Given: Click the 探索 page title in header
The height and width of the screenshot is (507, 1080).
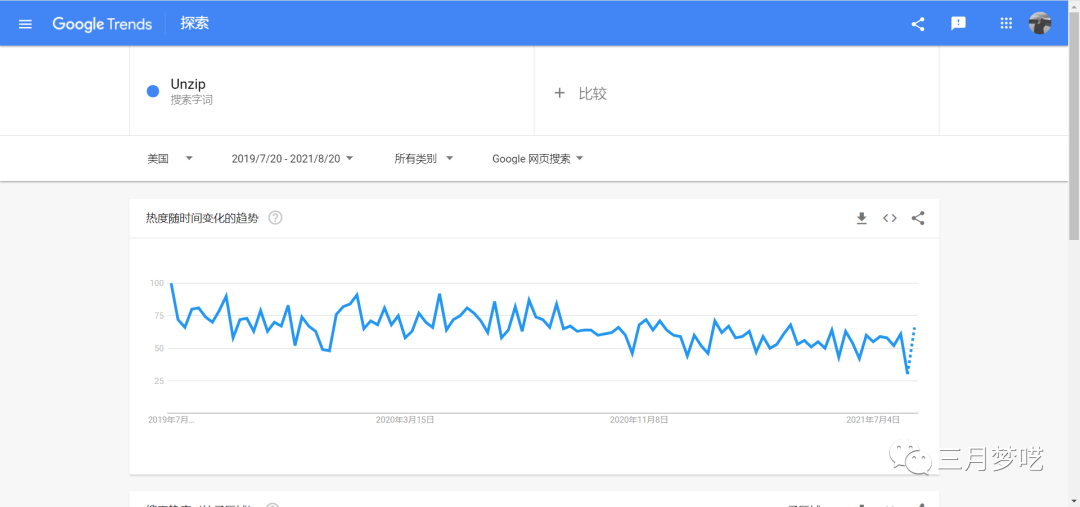Looking at the screenshot, I should click(x=195, y=24).
